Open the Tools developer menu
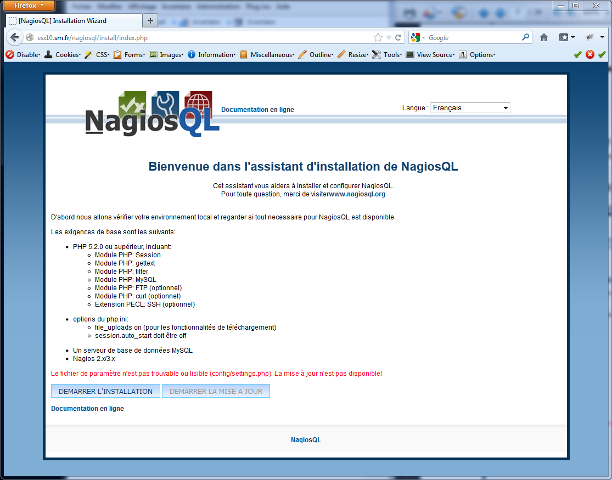 [x=387, y=55]
